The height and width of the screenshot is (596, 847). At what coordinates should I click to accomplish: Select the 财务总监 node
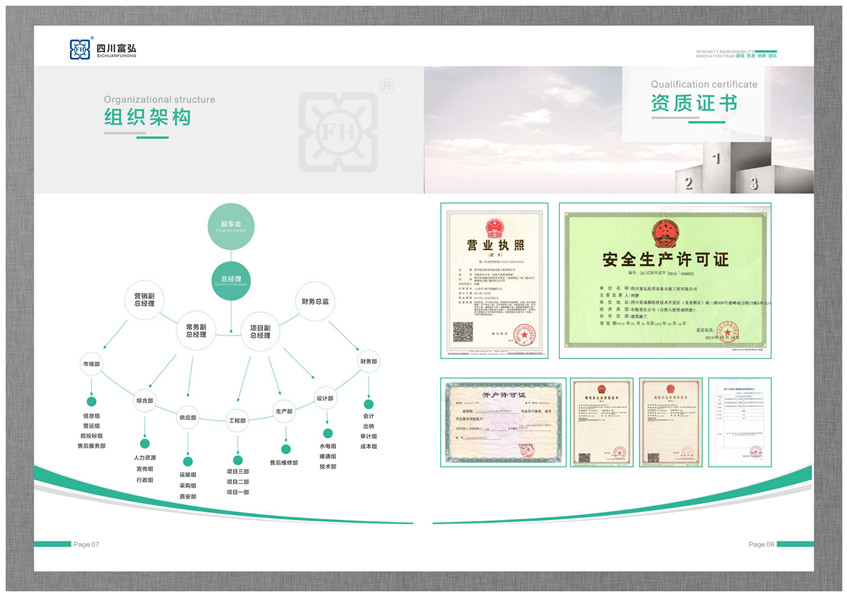pyautogui.click(x=315, y=301)
